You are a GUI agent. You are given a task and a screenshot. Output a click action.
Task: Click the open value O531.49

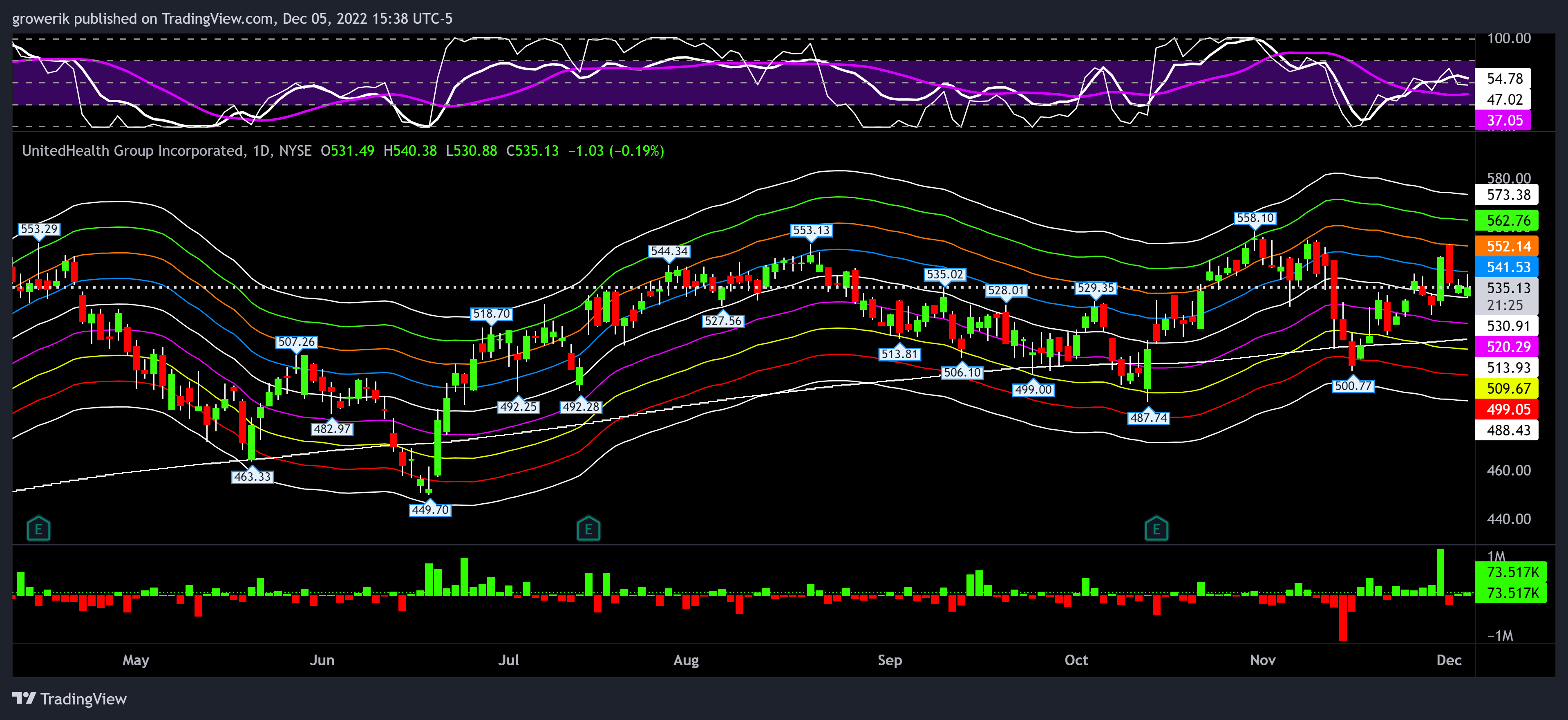[x=348, y=150]
